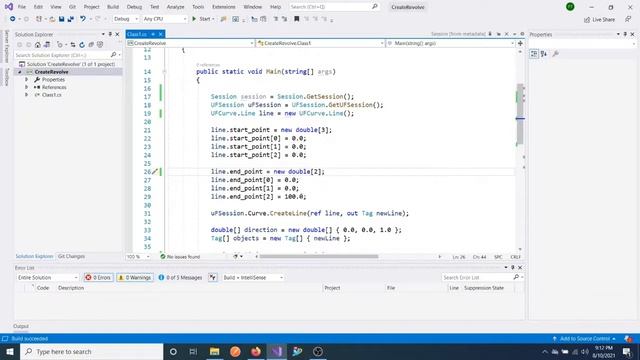Click Windows 'Type here to search' box
This screenshot has height=360, width=640.
[x=92, y=351]
